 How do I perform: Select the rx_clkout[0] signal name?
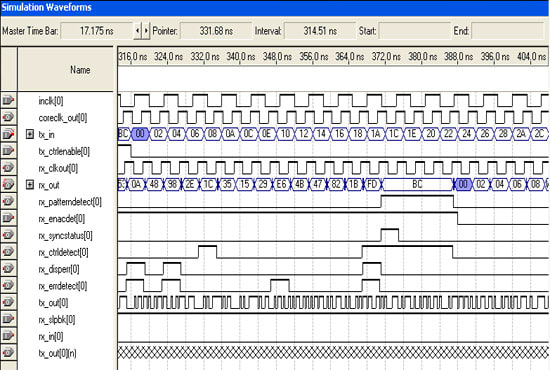click(58, 168)
